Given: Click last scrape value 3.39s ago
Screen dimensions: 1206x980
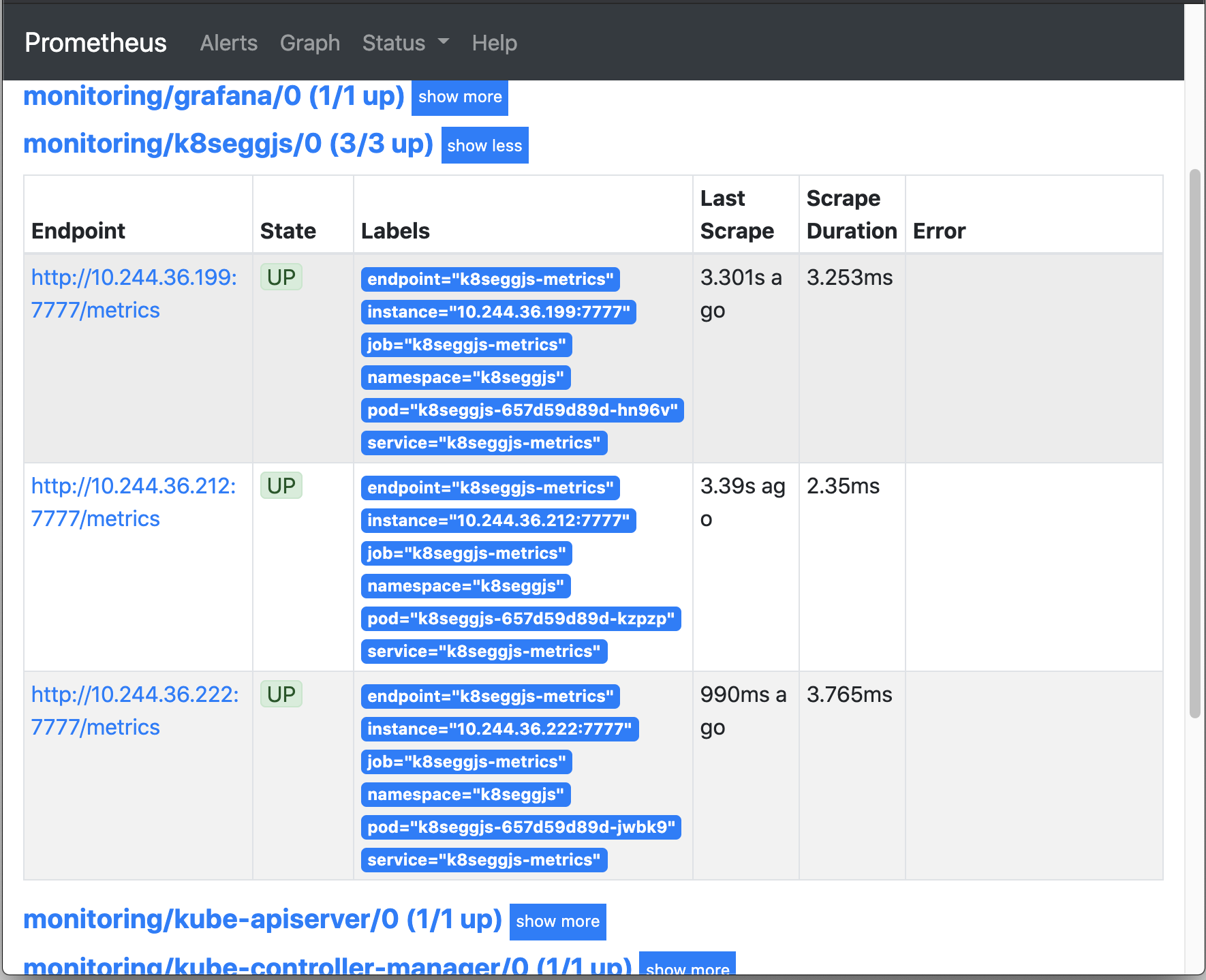Looking at the screenshot, I should (x=743, y=502).
